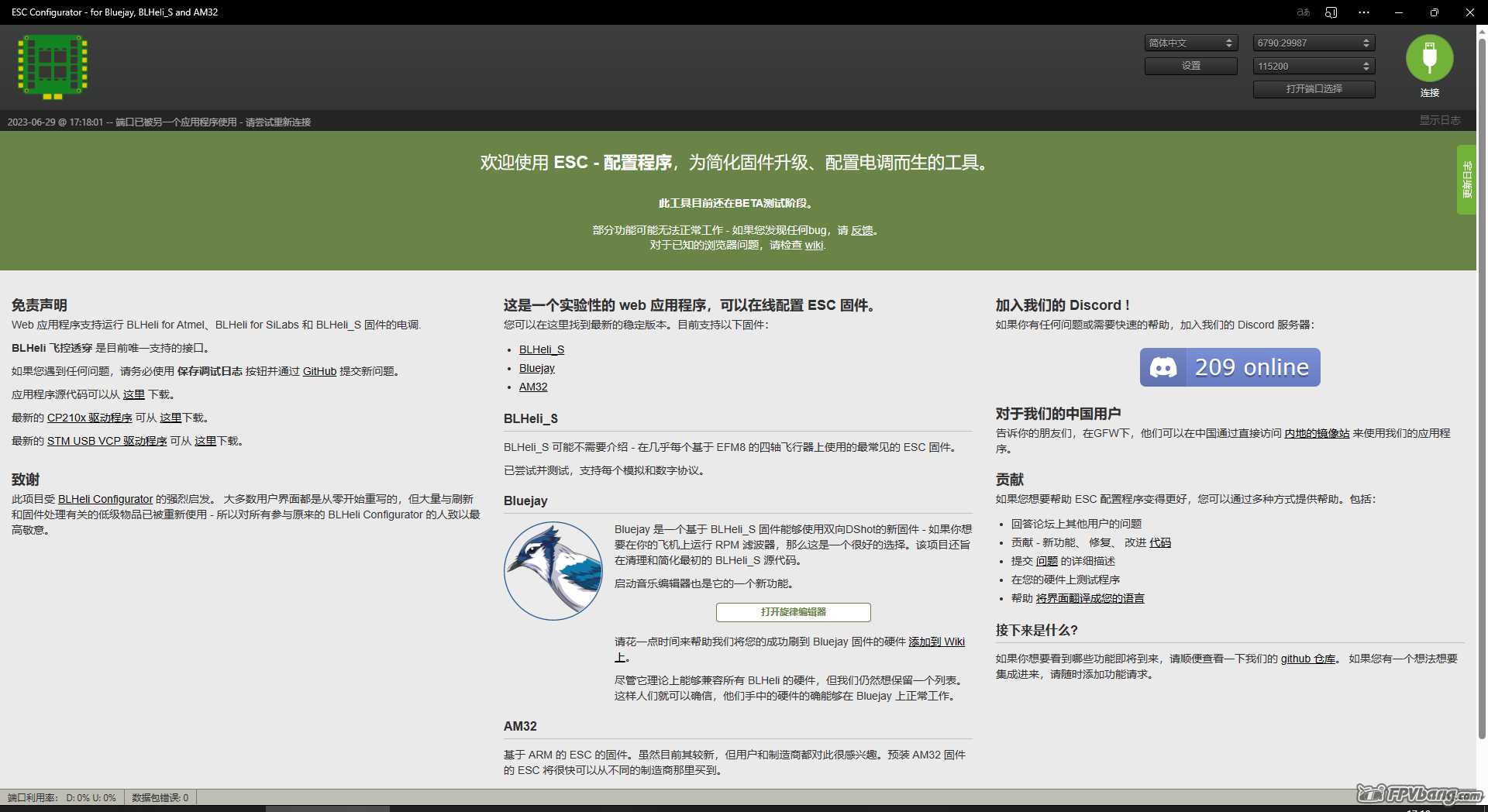The height and width of the screenshot is (812, 1488).
Task: Open the CP210x 驱动程序 link
Action: 90,418
